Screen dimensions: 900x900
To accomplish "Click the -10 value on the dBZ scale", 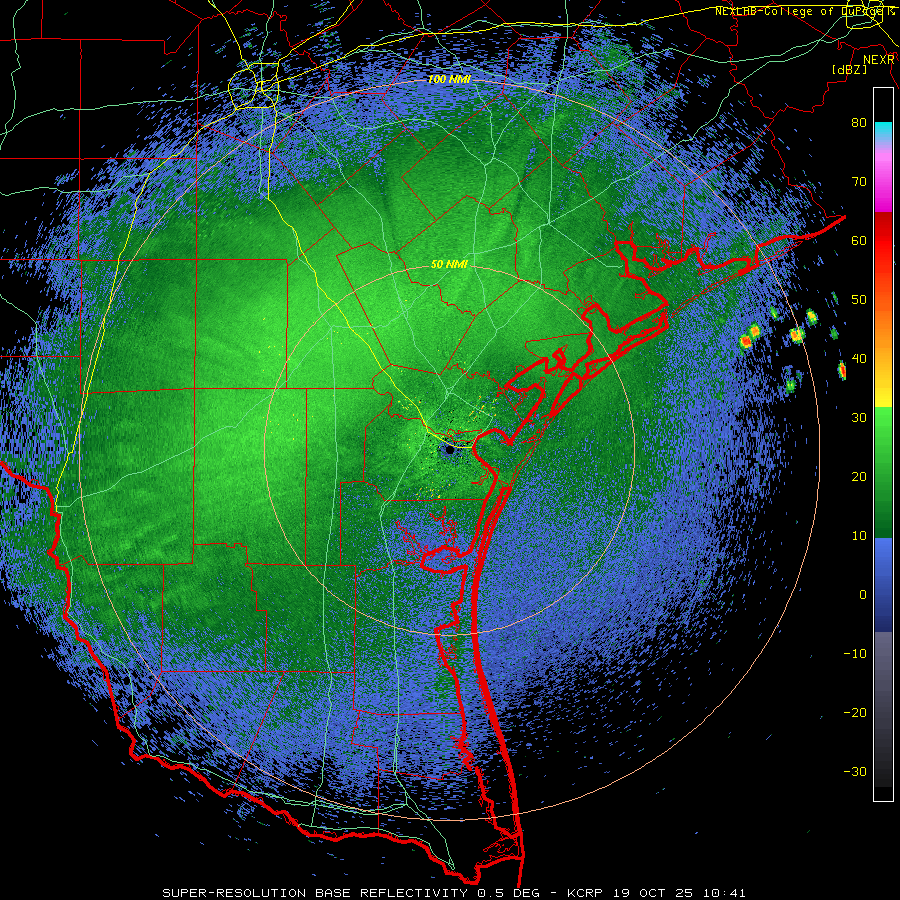I will coord(855,653).
